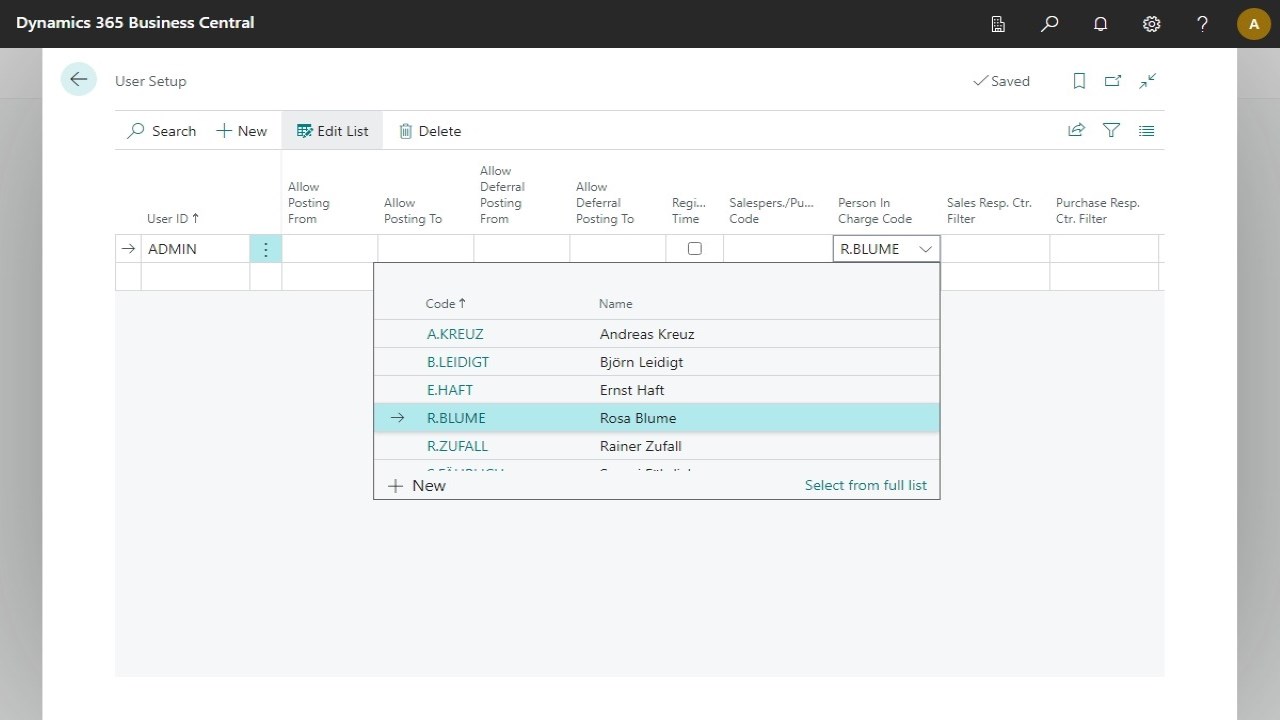Open the show more options list icon

pos(1146,130)
